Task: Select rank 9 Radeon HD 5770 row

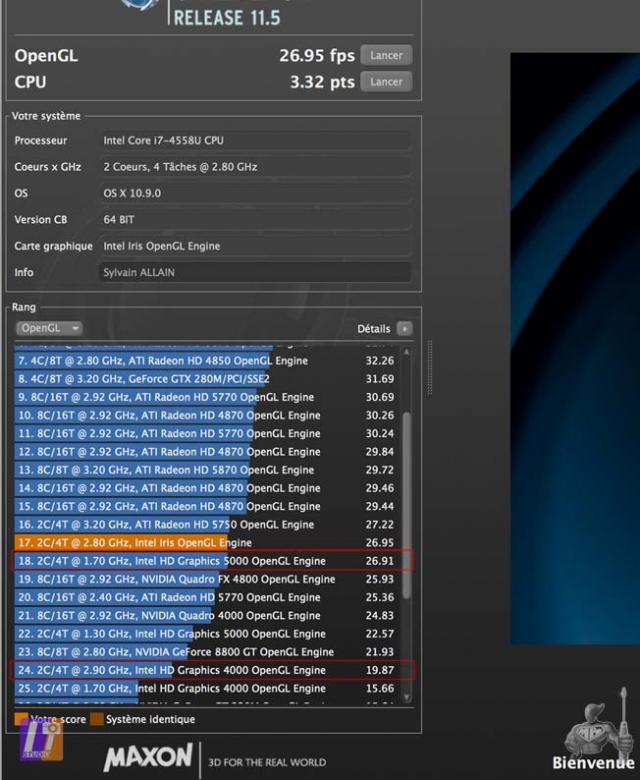Action: pyautogui.click(x=206, y=397)
